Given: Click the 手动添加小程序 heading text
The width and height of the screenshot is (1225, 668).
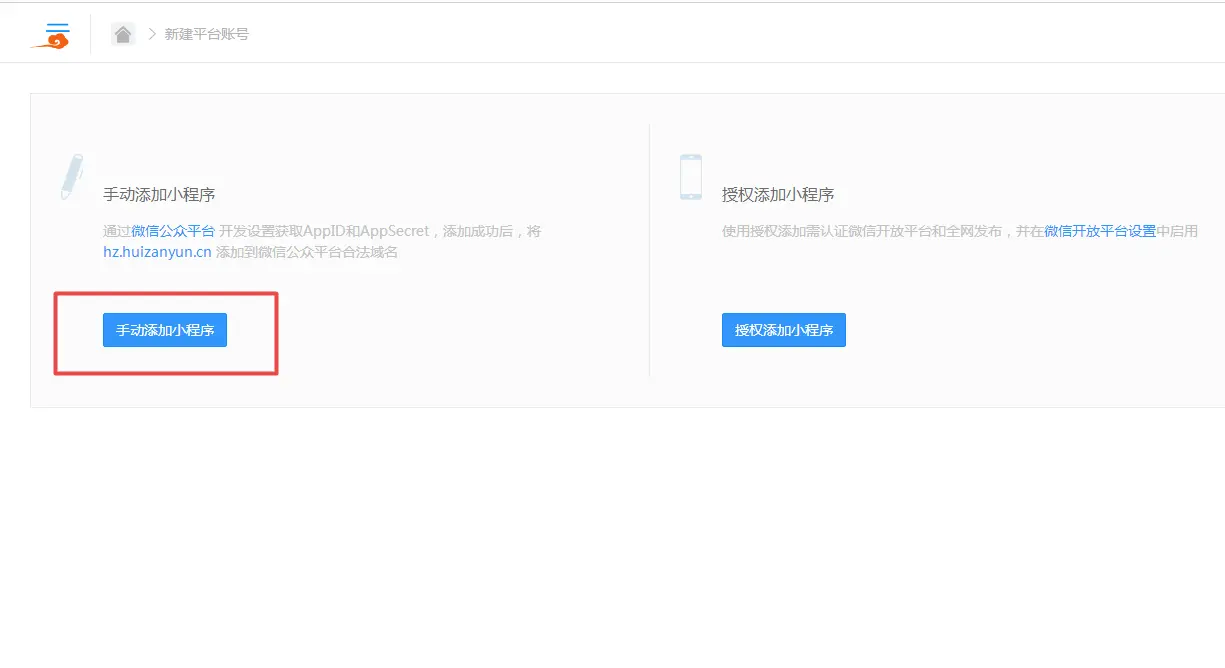Looking at the screenshot, I should [x=159, y=194].
